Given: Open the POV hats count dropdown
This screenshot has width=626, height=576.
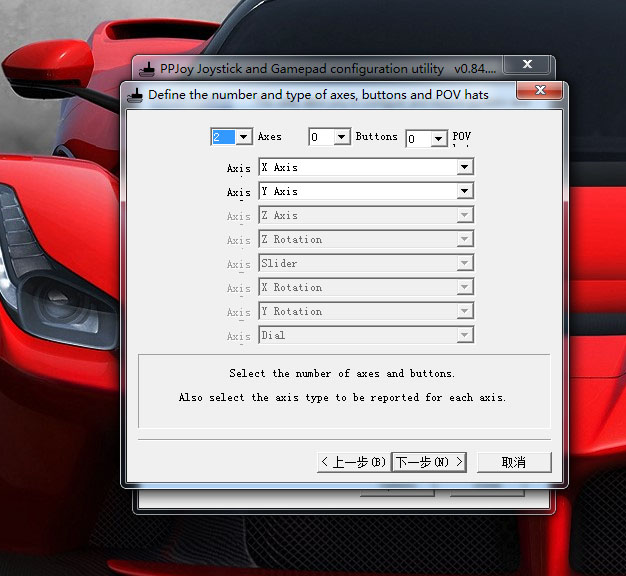Looking at the screenshot, I should point(438,139).
